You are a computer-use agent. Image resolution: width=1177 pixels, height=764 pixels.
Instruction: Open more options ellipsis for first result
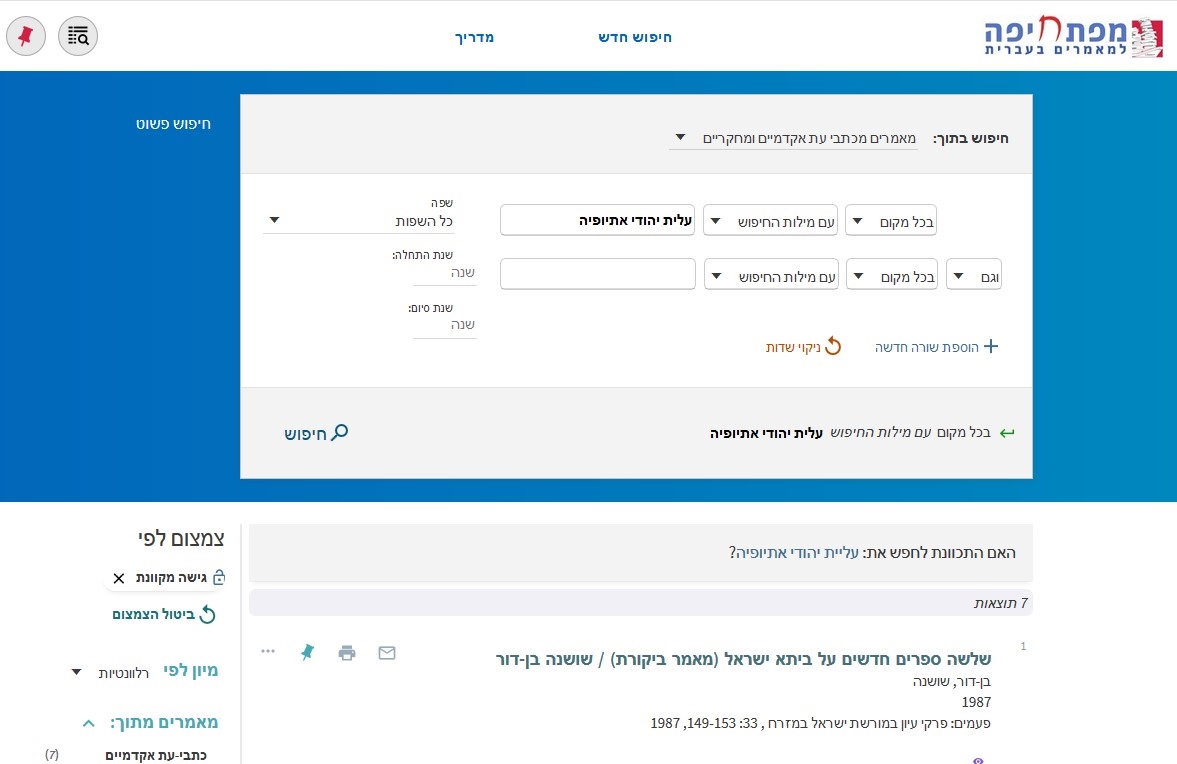click(268, 652)
